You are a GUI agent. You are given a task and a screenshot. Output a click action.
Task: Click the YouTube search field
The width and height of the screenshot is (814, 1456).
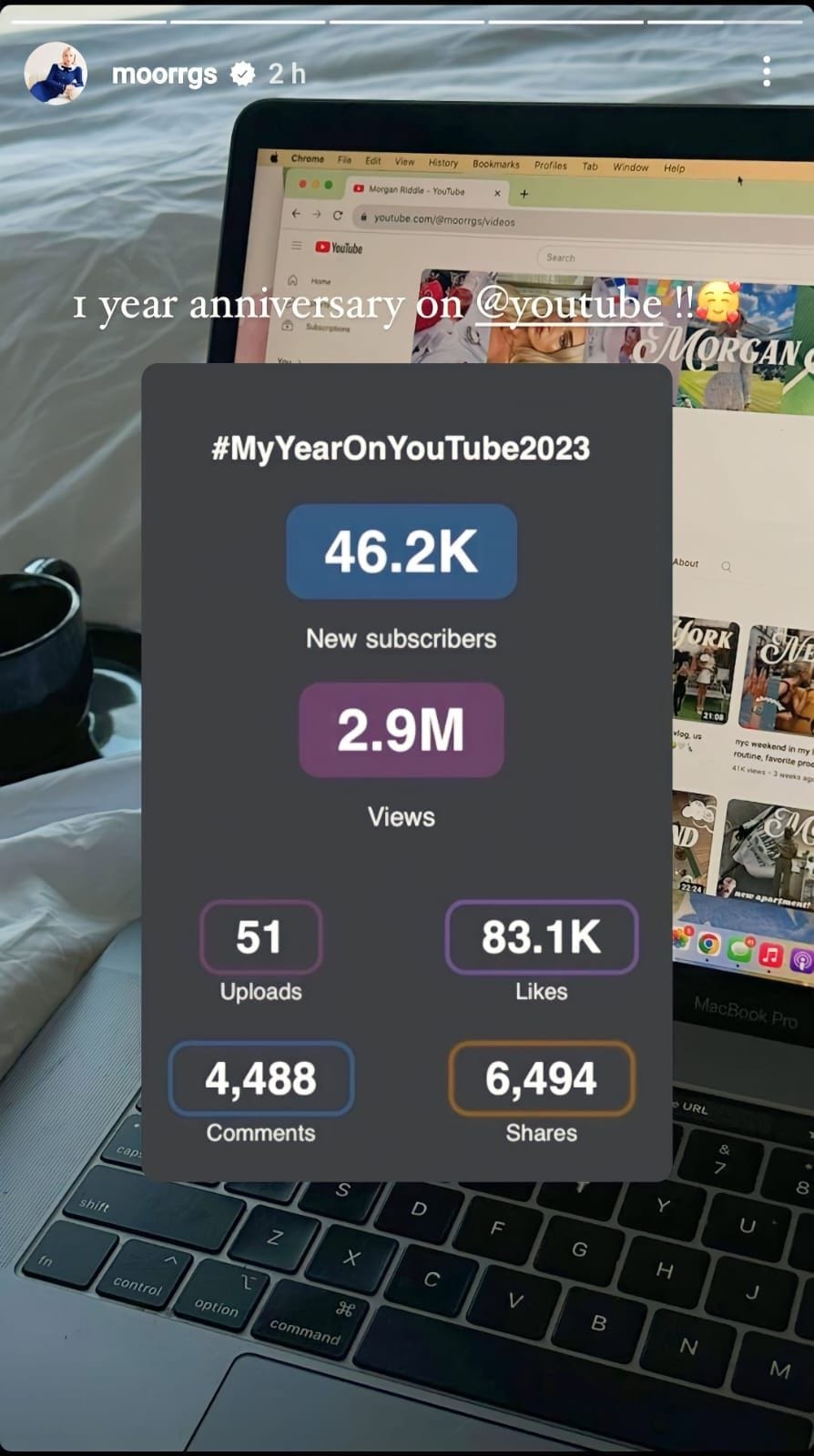[674, 258]
